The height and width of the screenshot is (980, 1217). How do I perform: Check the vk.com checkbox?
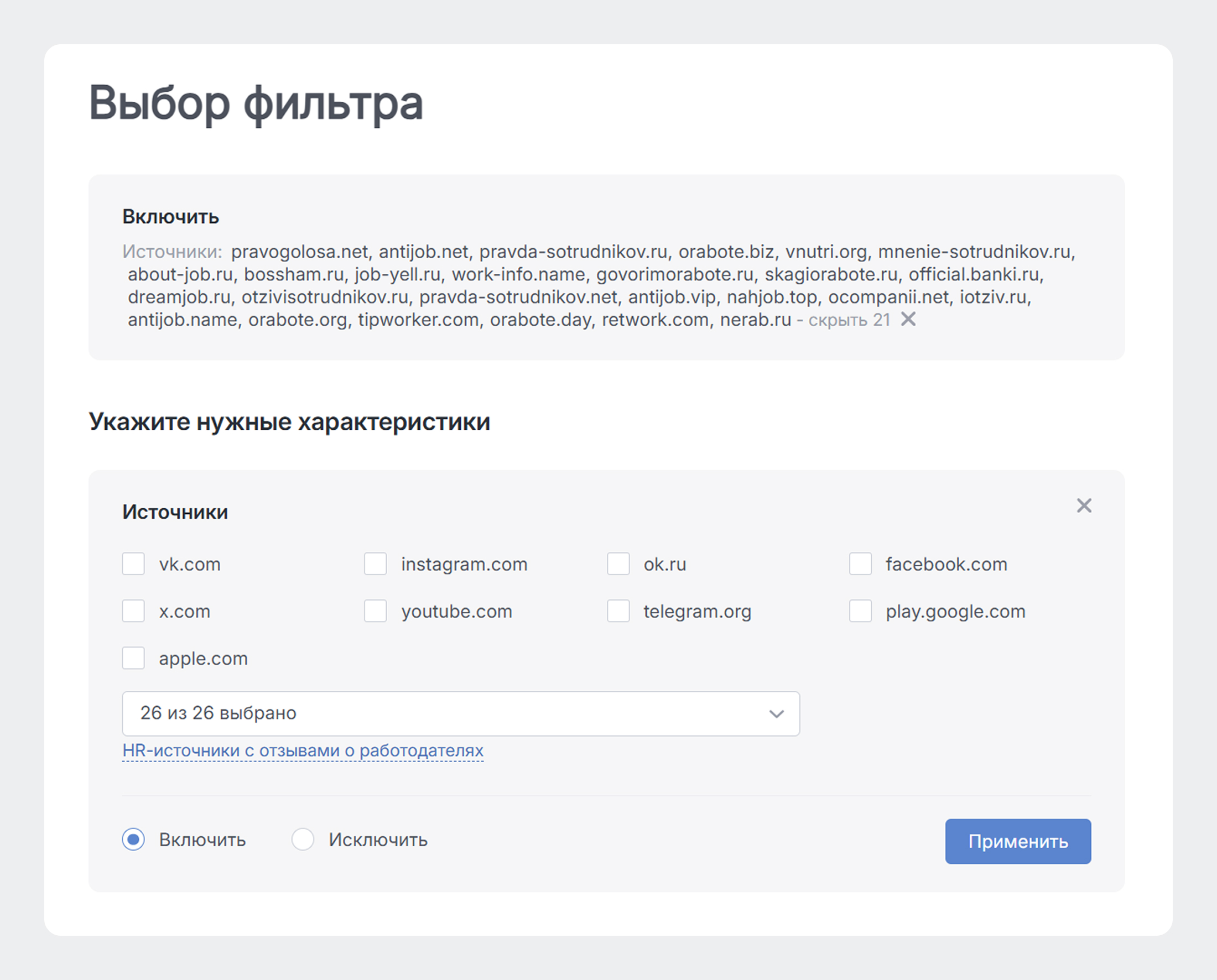[133, 564]
